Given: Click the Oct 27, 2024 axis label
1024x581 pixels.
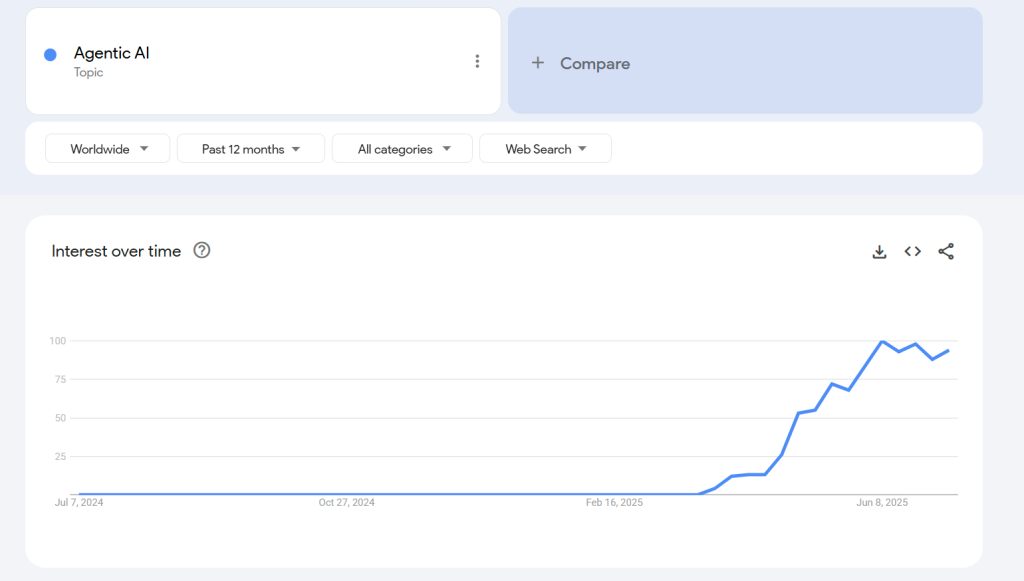Looking at the screenshot, I should pyautogui.click(x=347, y=503).
